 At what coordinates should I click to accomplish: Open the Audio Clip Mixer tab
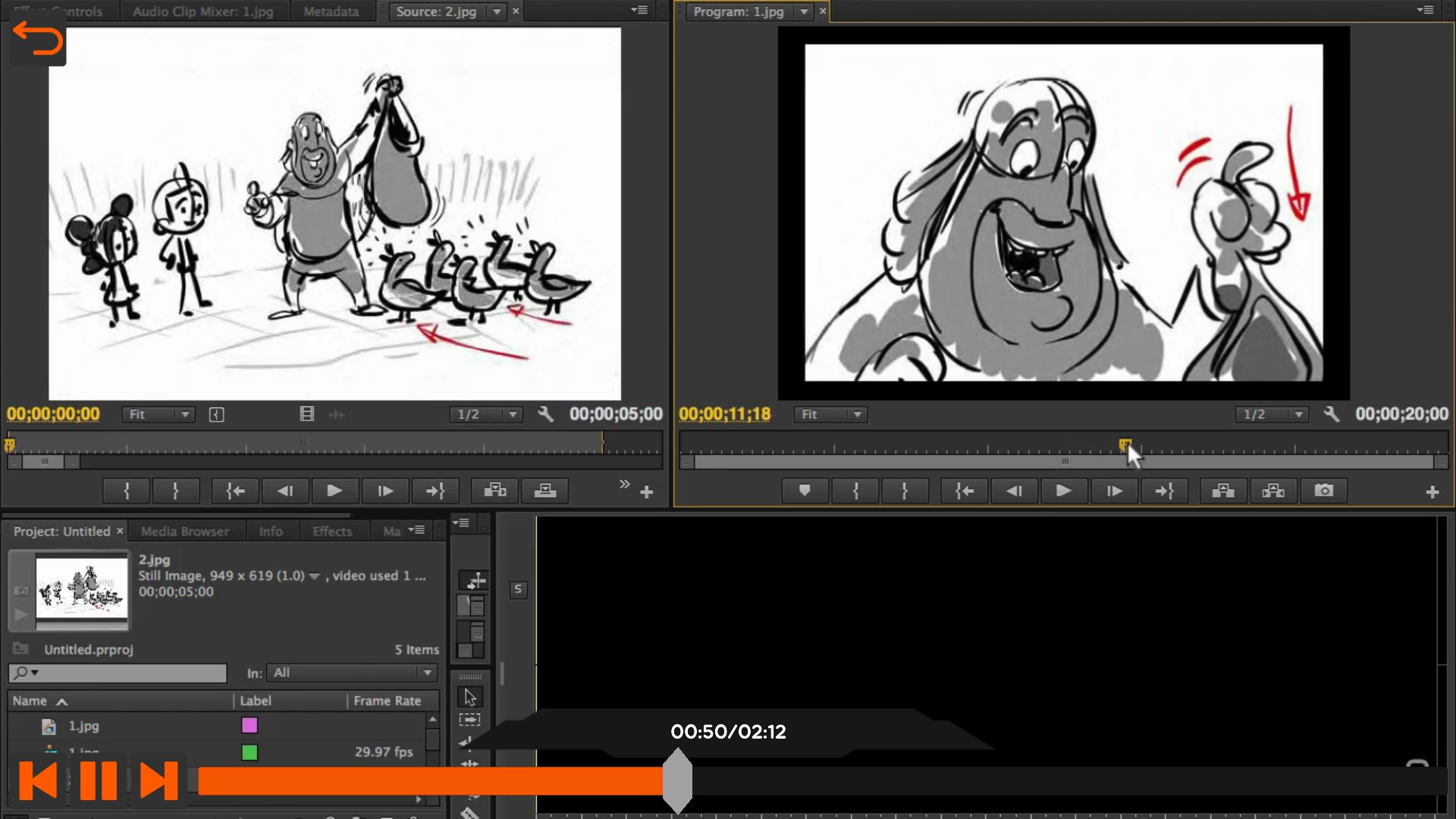click(203, 11)
